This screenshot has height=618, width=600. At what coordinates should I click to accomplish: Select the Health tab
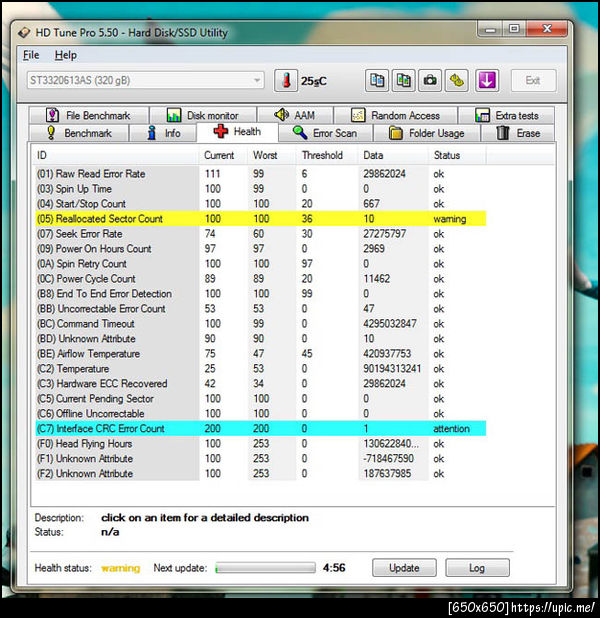click(x=237, y=132)
